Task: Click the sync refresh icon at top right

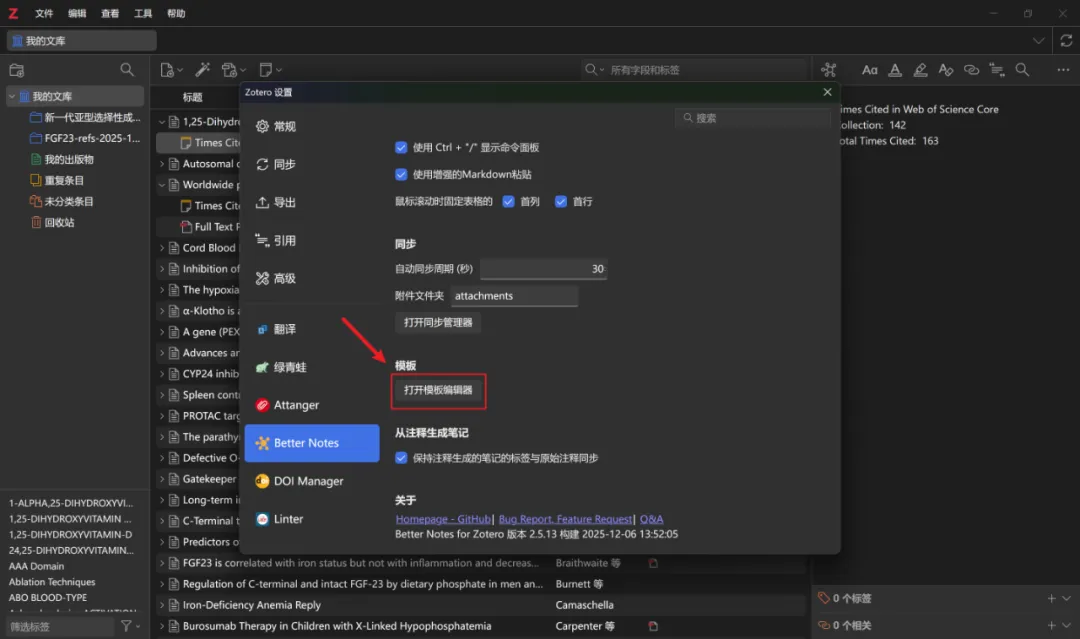Action: [x=1066, y=41]
